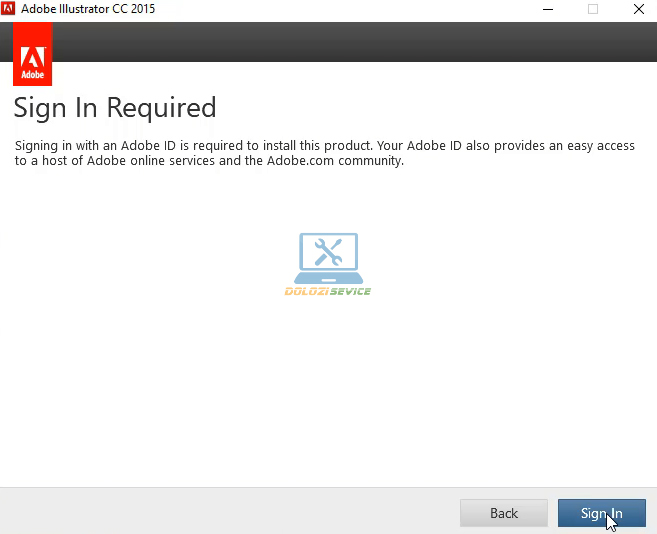Click the Sign In button
Viewport: 657px width, 534px height.
pyautogui.click(x=601, y=513)
